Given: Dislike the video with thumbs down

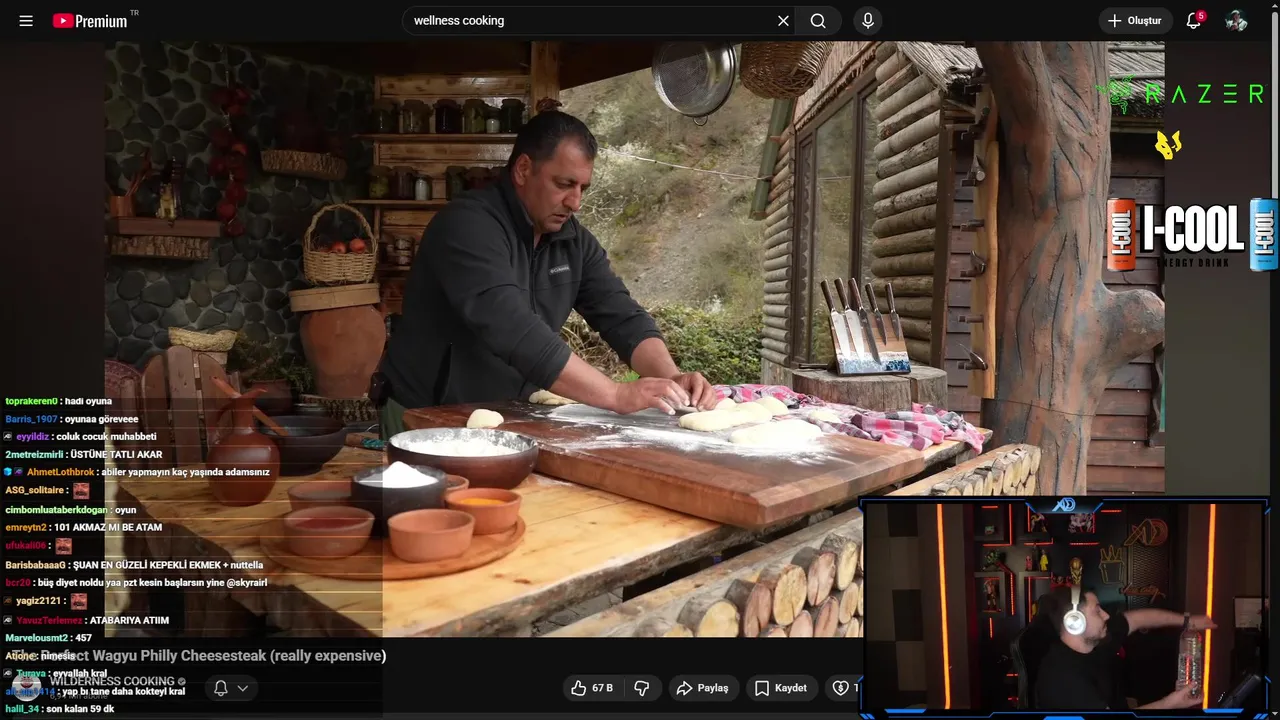Looking at the screenshot, I should [x=642, y=688].
